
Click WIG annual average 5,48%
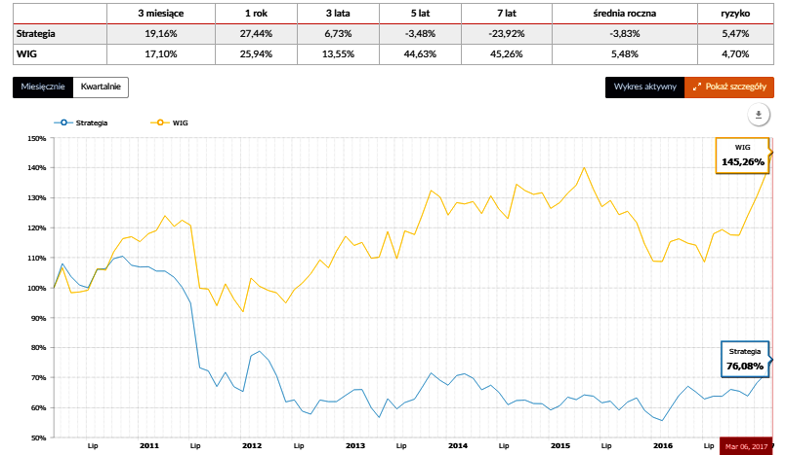[x=625, y=54]
